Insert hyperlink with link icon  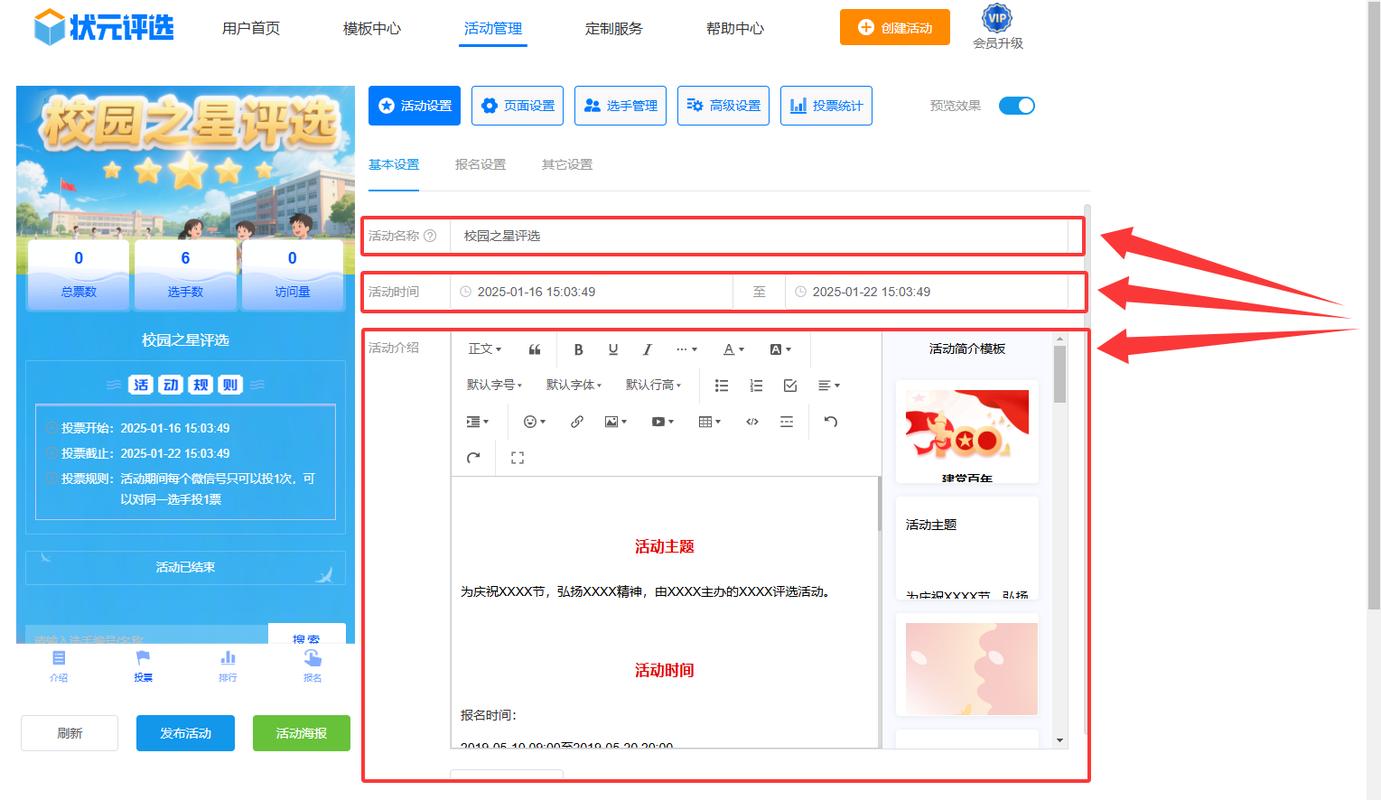click(x=577, y=422)
